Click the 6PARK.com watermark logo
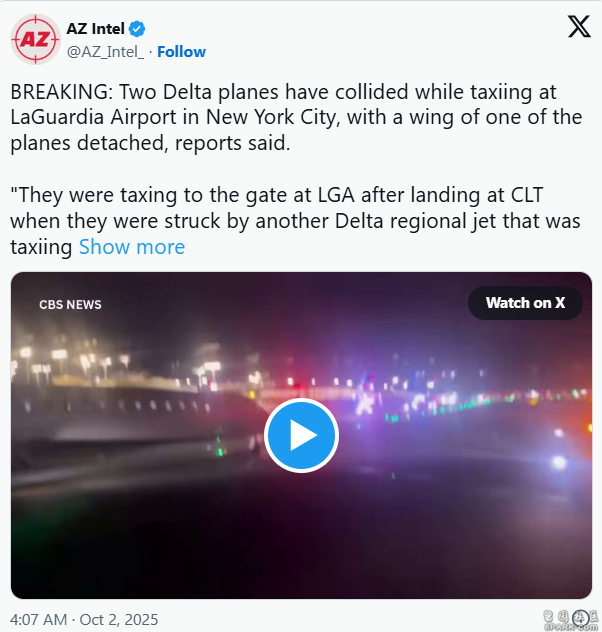Viewport: 602px width, 632px height. tap(570, 620)
